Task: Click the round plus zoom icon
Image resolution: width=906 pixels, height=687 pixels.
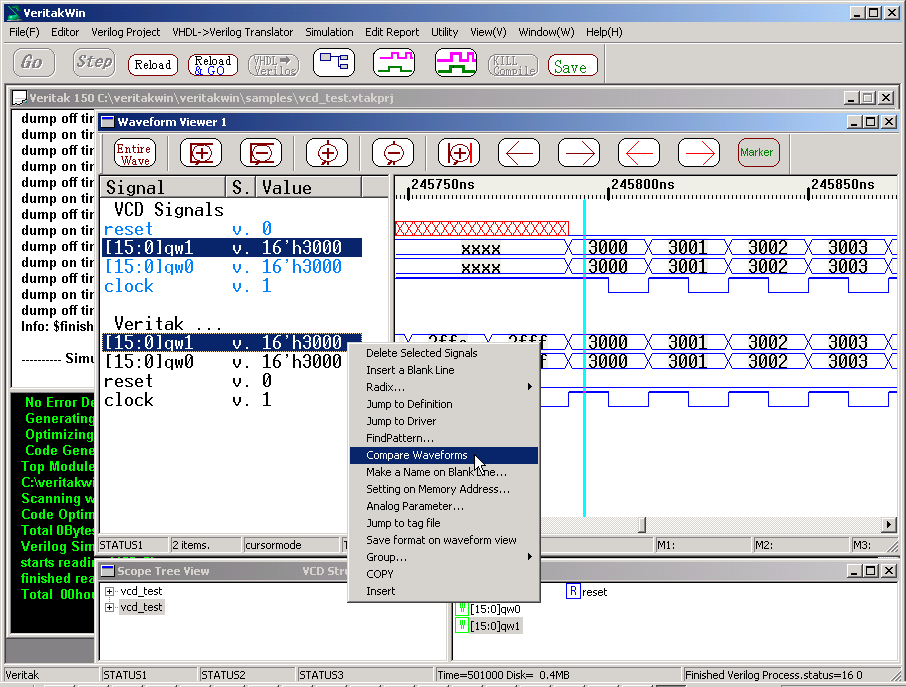Action: pyautogui.click(x=327, y=153)
